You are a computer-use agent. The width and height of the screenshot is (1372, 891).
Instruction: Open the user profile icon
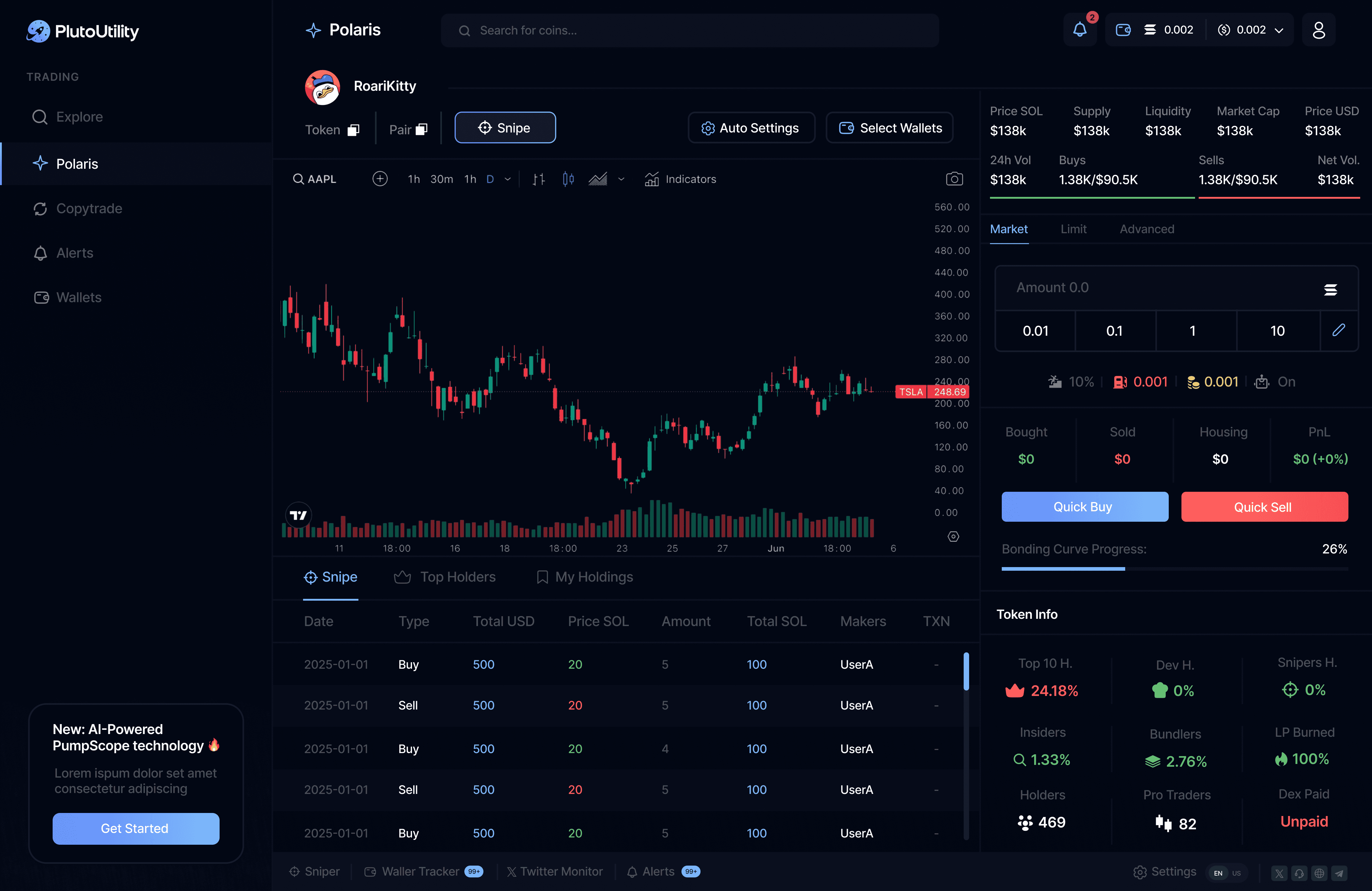coord(1318,30)
